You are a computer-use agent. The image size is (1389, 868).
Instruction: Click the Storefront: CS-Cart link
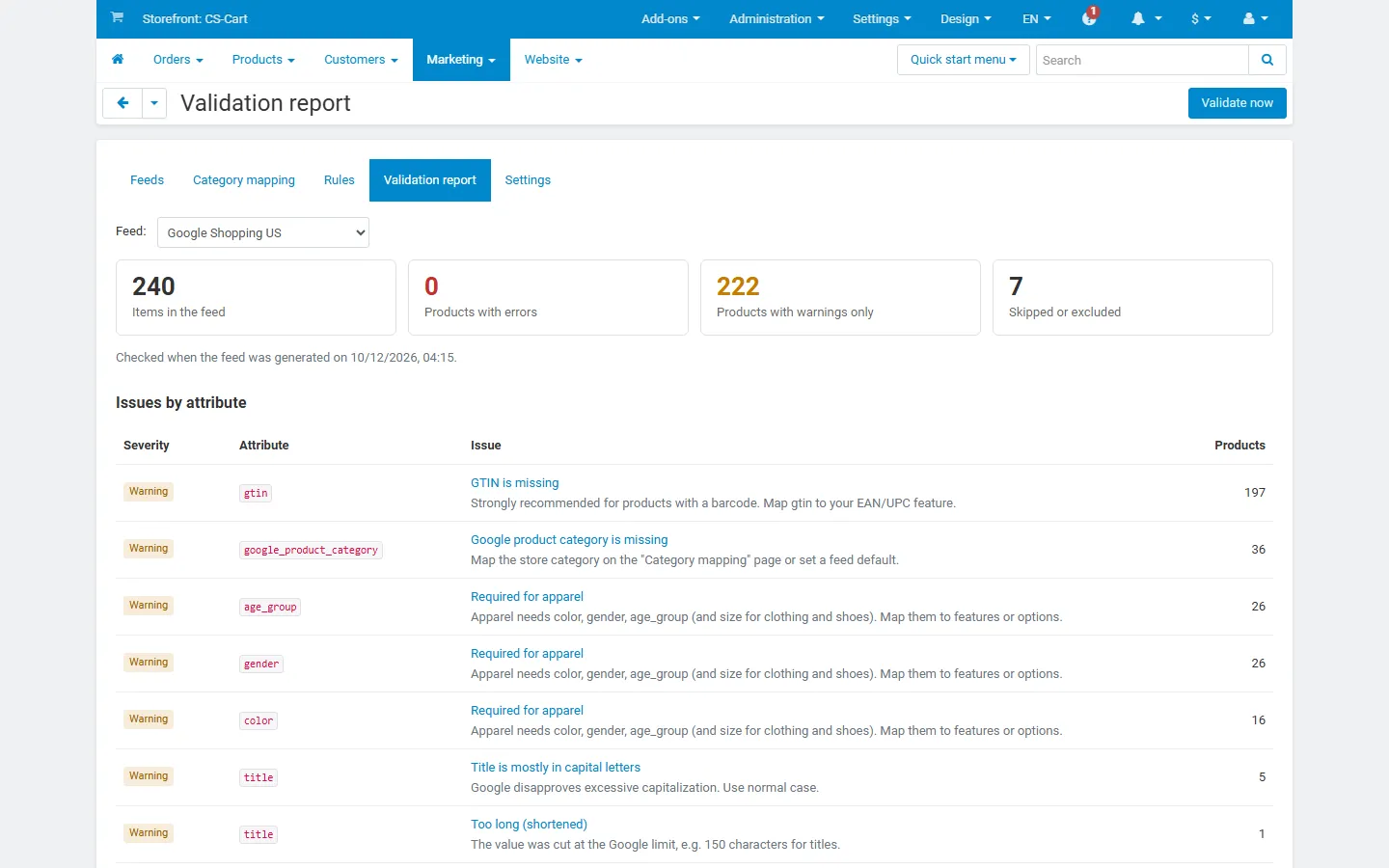pos(195,18)
